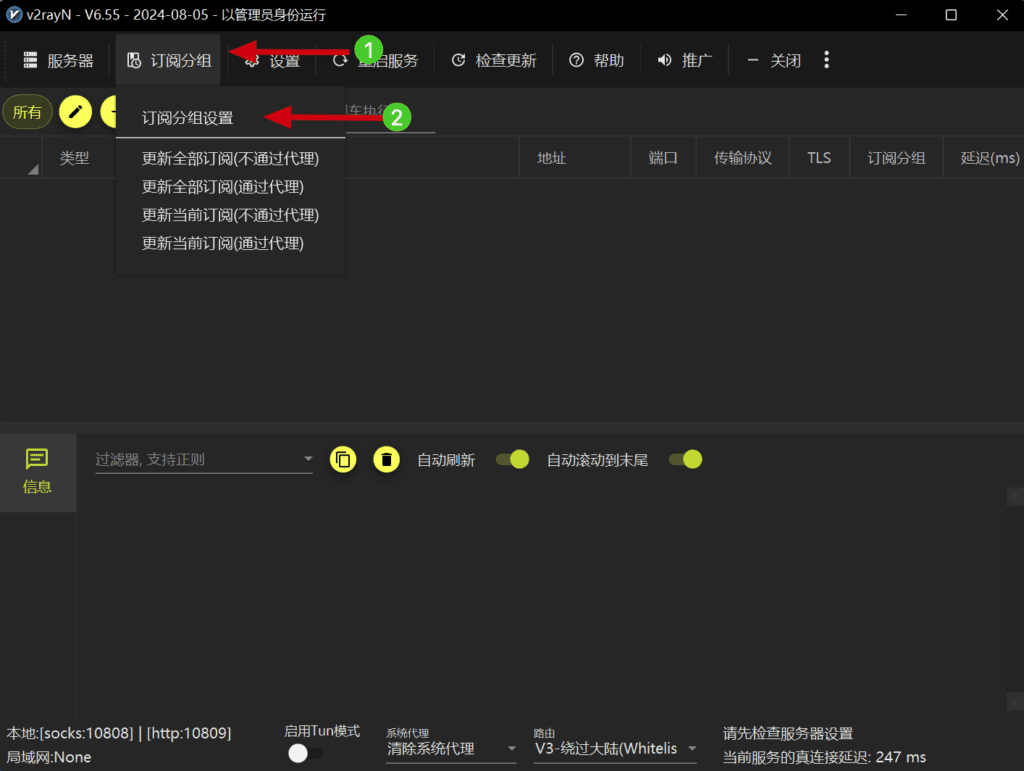Sort by the 订阅分组 column header
The height and width of the screenshot is (771, 1024).
896,158
